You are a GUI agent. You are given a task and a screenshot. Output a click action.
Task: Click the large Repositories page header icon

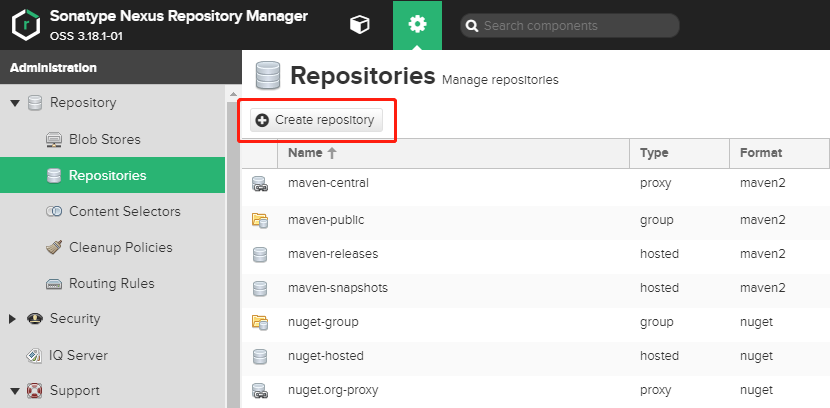268,76
